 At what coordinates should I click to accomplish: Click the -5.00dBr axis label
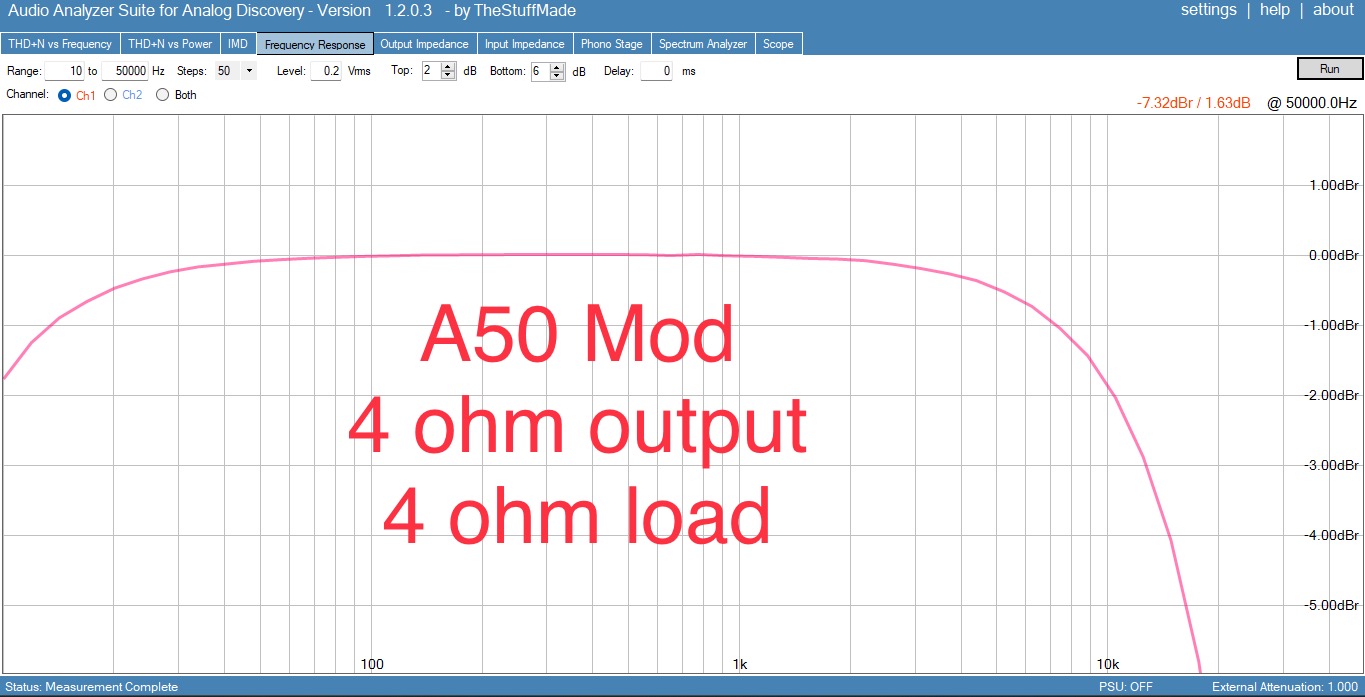[x=1331, y=605]
